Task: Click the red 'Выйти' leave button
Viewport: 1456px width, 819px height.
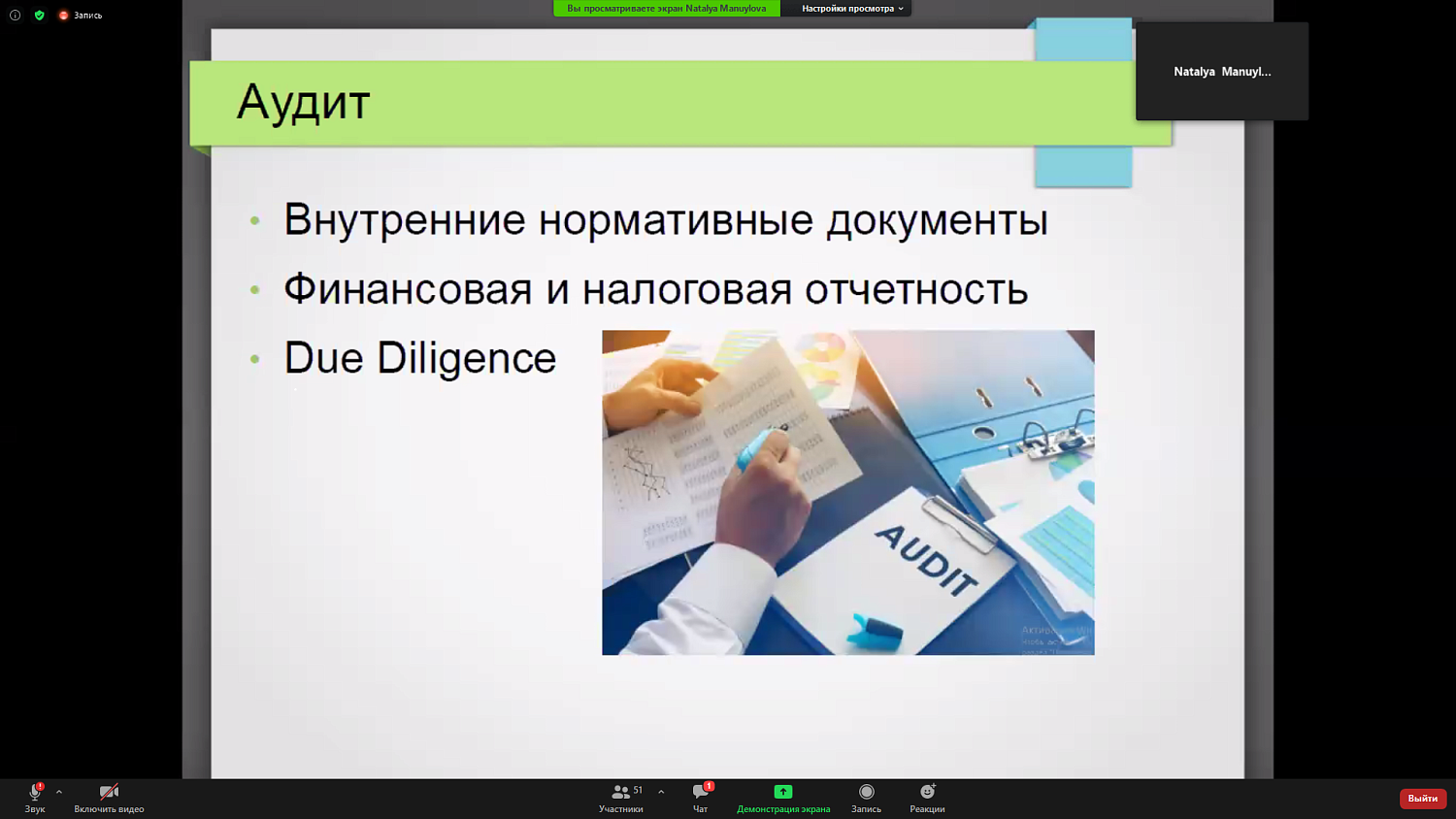Action: (x=1423, y=798)
